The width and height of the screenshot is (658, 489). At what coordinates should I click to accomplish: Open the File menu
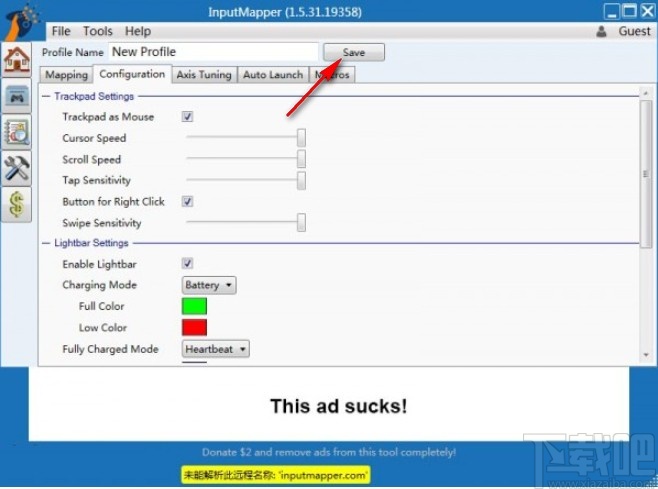pyautogui.click(x=61, y=31)
